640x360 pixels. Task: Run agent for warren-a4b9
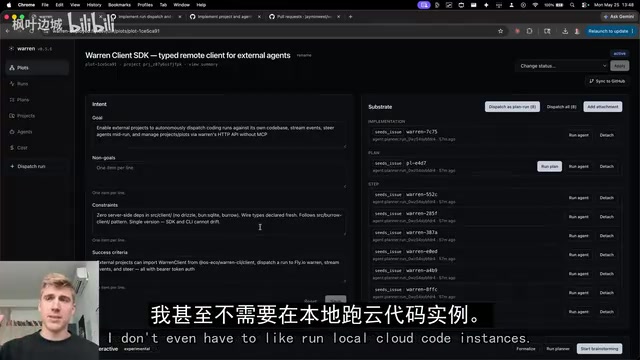578,274
